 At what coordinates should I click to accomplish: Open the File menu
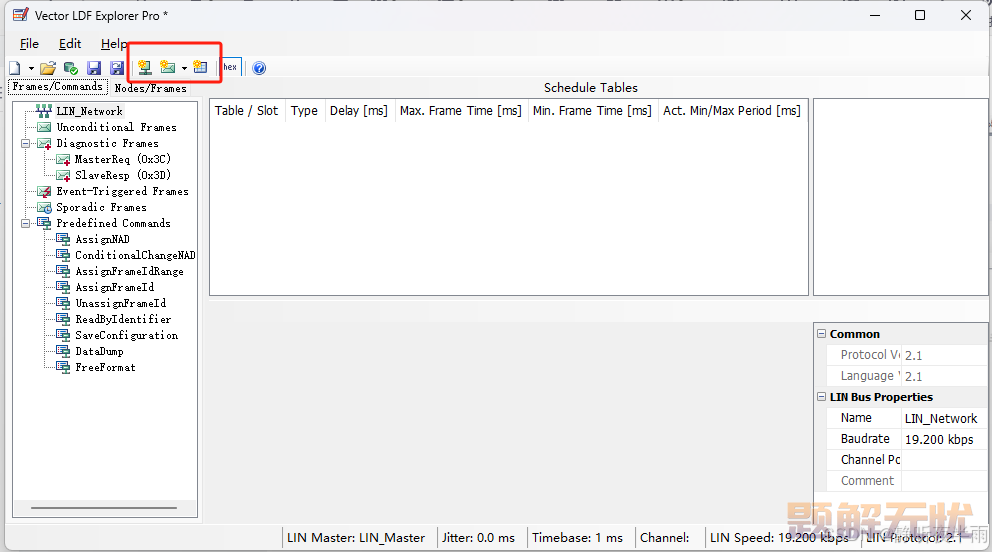click(29, 44)
